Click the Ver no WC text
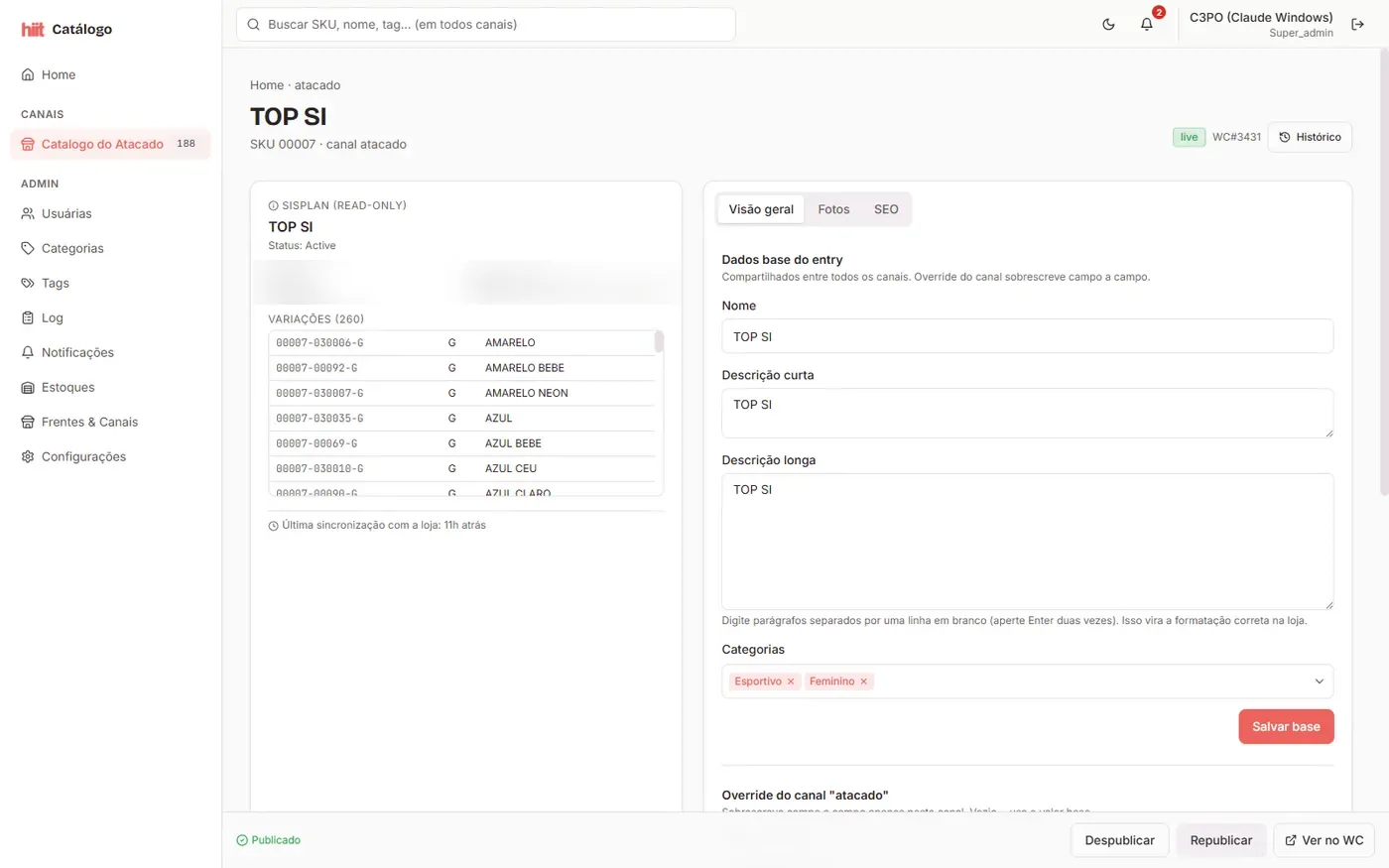Viewport: 1389px width, 868px height. 1332,840
